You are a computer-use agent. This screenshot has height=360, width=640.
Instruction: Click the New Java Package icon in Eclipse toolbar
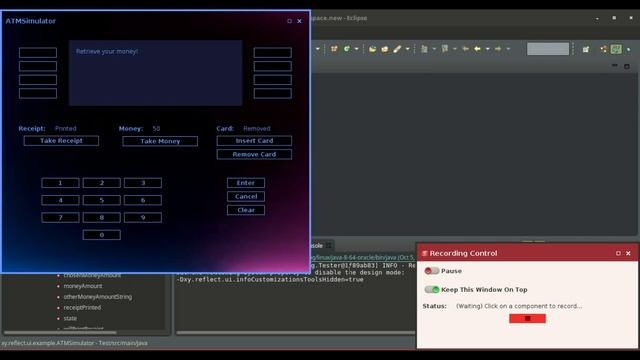pyautogui.click(x=334, y=49)
